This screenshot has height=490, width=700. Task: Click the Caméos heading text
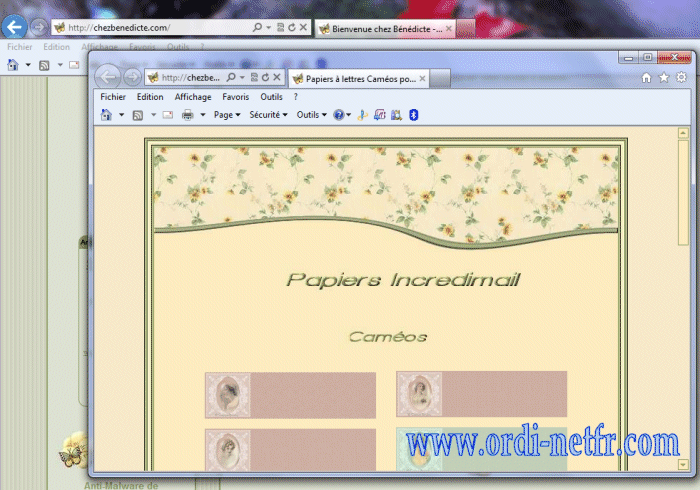[x=388, y=336]
